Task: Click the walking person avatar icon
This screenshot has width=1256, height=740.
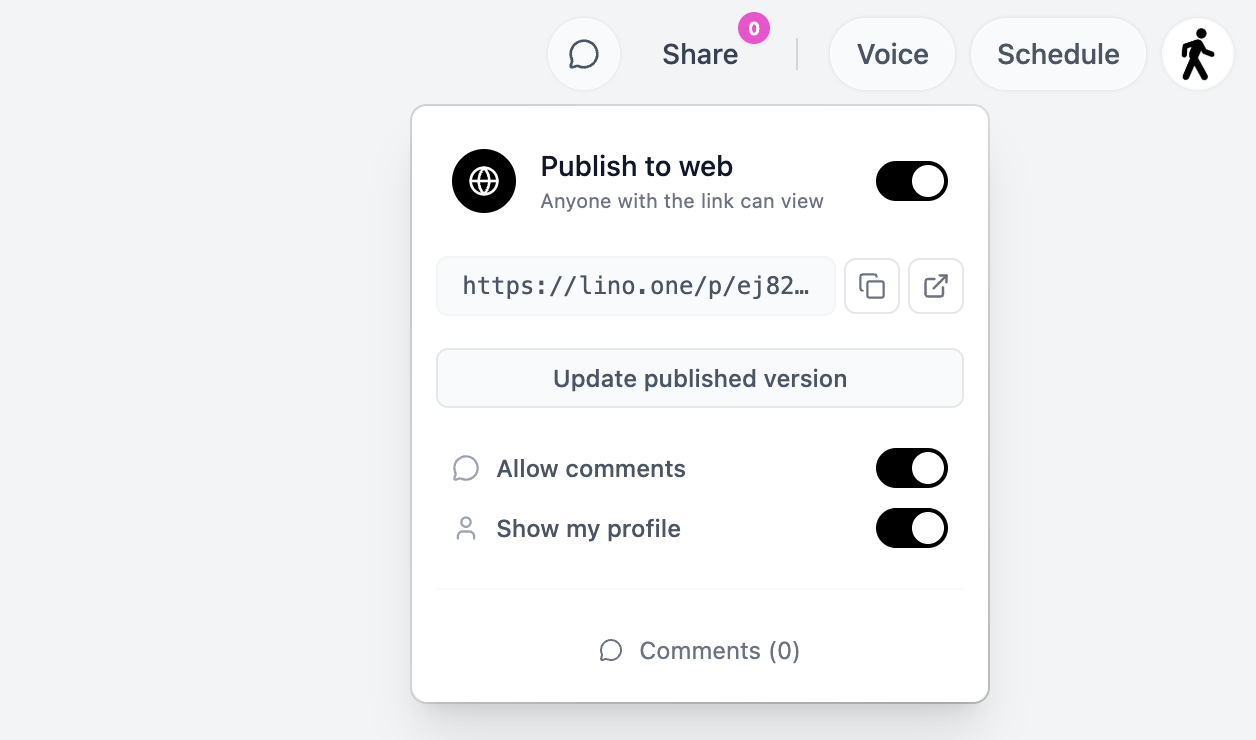Action: click(1197, 54)
